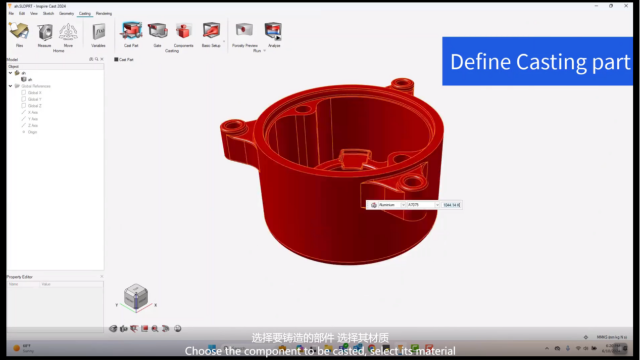Select the Global References folder label
640x360 pixels.
(x=36, y=86)
